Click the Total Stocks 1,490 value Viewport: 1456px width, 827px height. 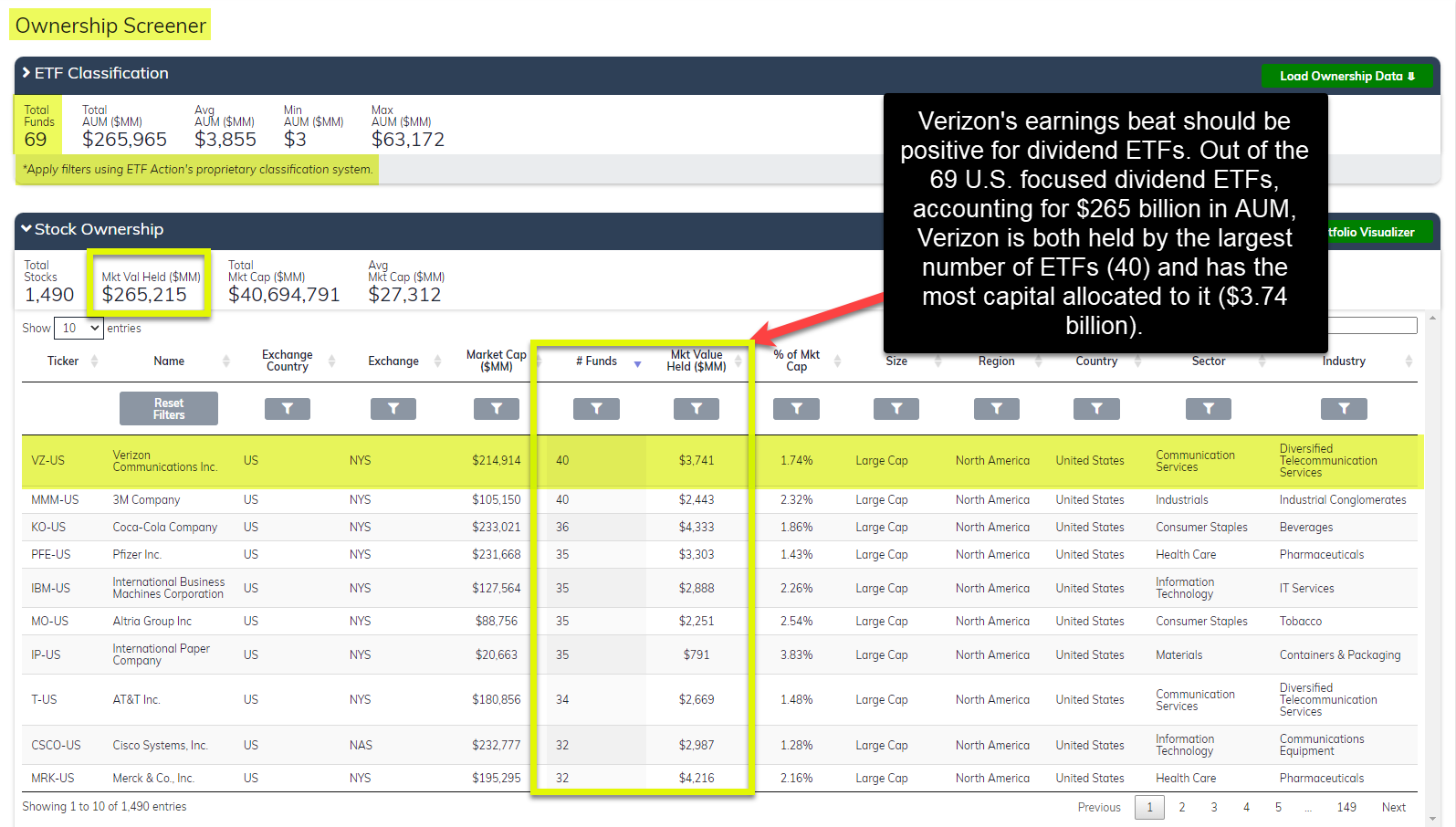(x=49, y=295)
